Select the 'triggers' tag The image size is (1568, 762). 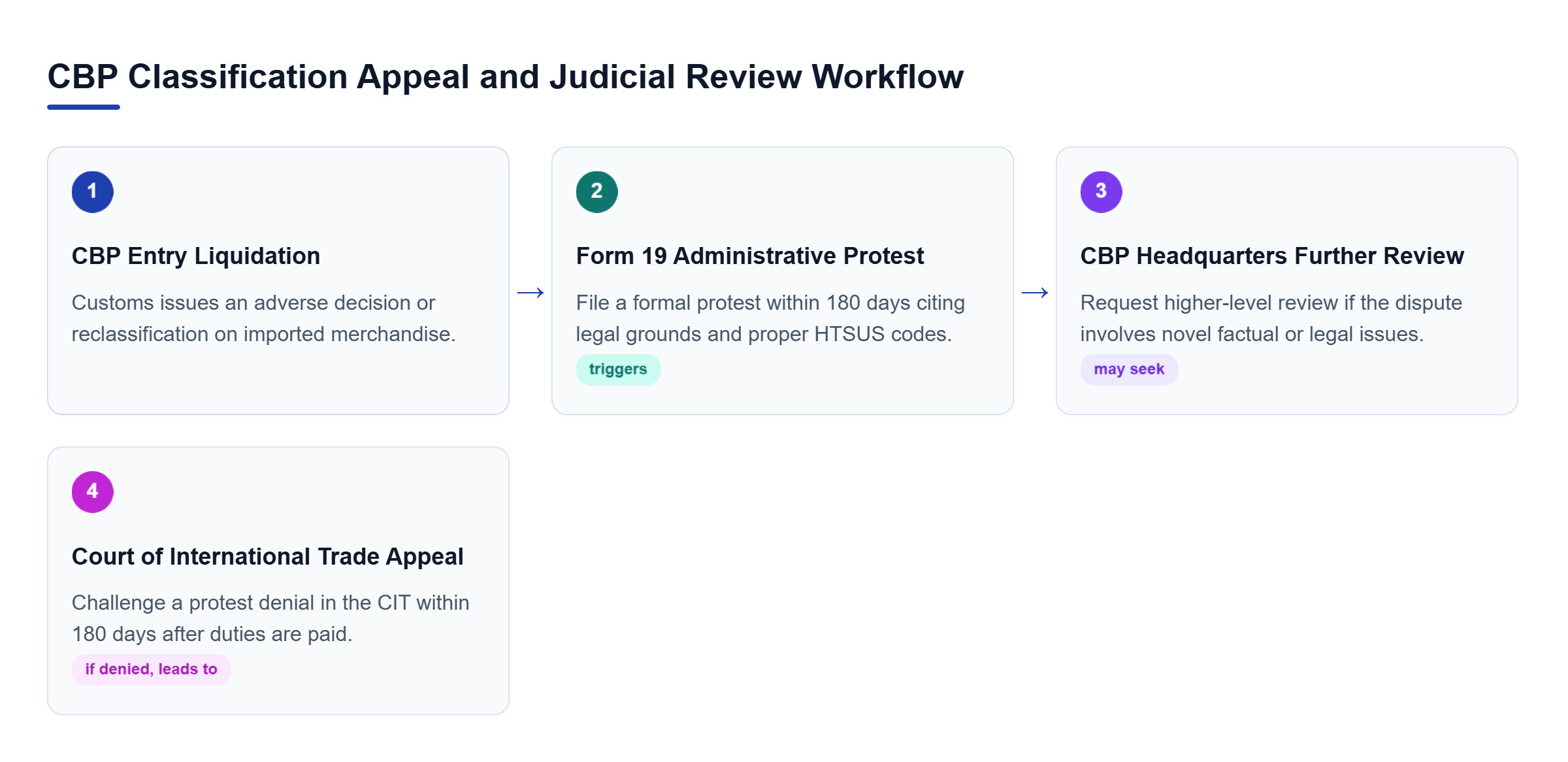[618, 369]
